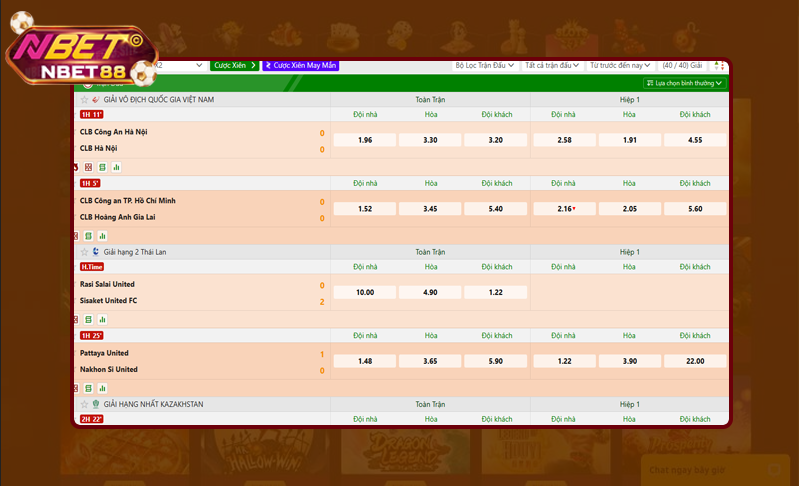Screen dimensions: 799x486
Task: Open statistics chart for Công An Hà Nội match
Action: click(116, 167)
